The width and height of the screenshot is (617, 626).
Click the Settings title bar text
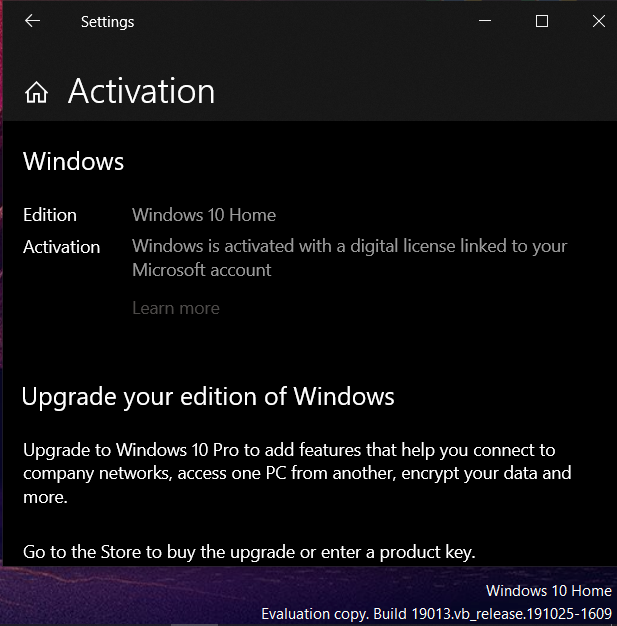pyautogui.click(x=107, y=22)
